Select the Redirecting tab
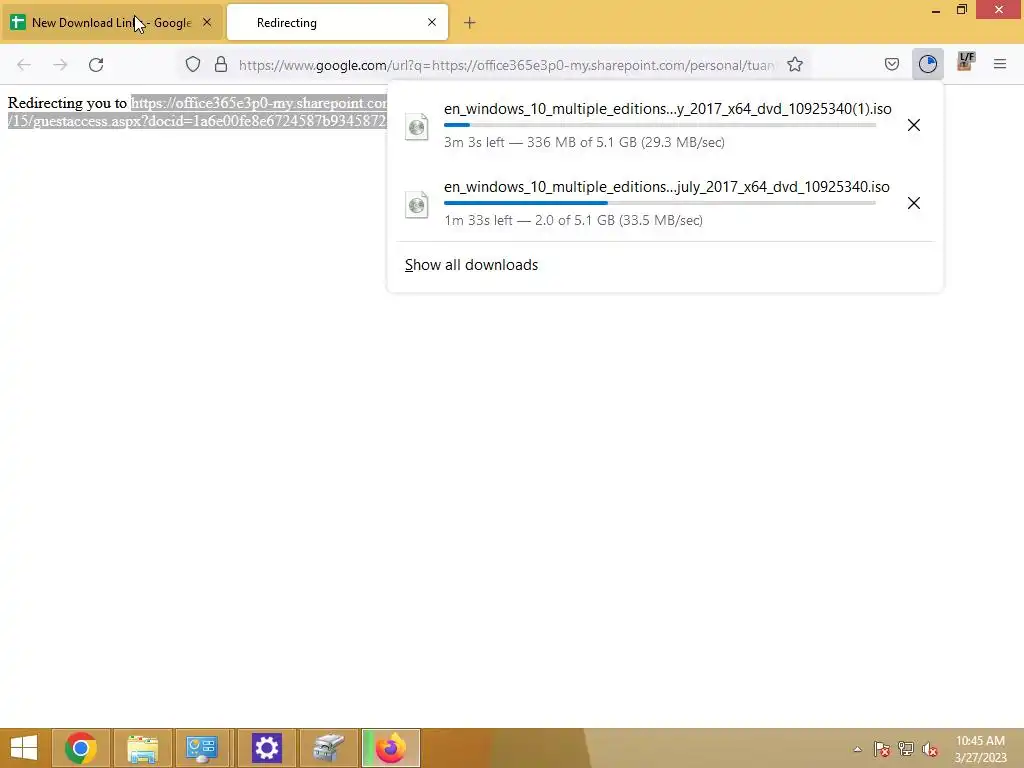Screen dimensions: 1024x768 337,22
